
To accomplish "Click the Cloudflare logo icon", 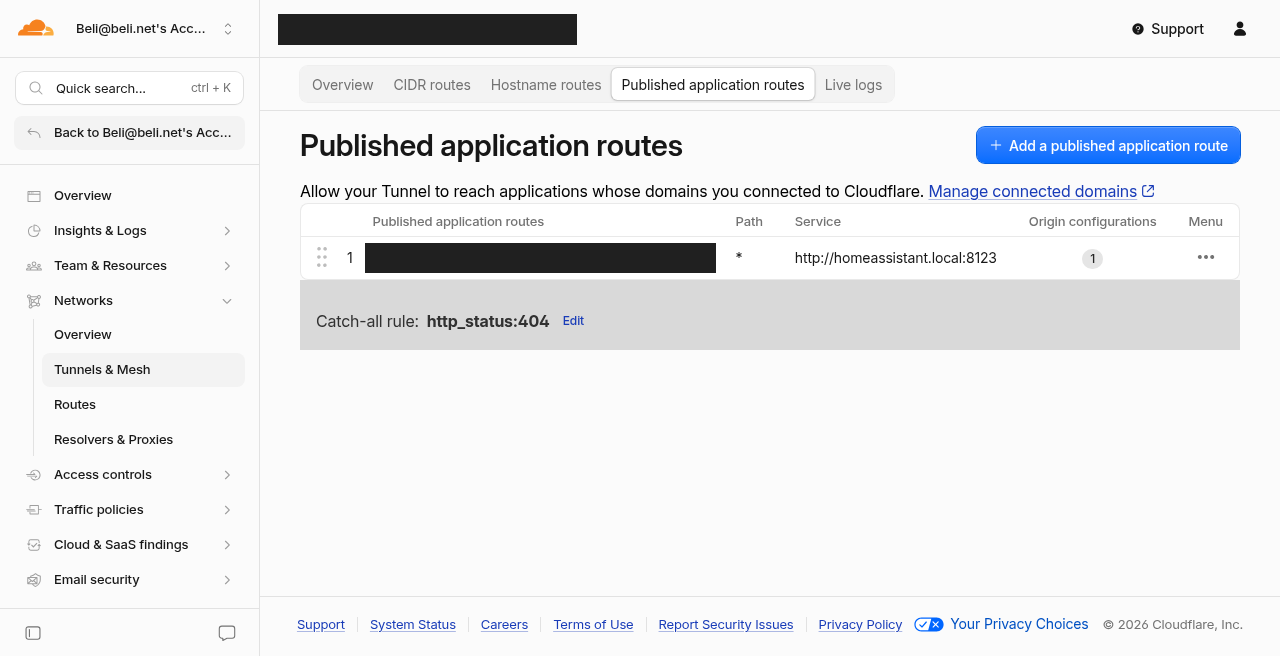I will [36, 28].
